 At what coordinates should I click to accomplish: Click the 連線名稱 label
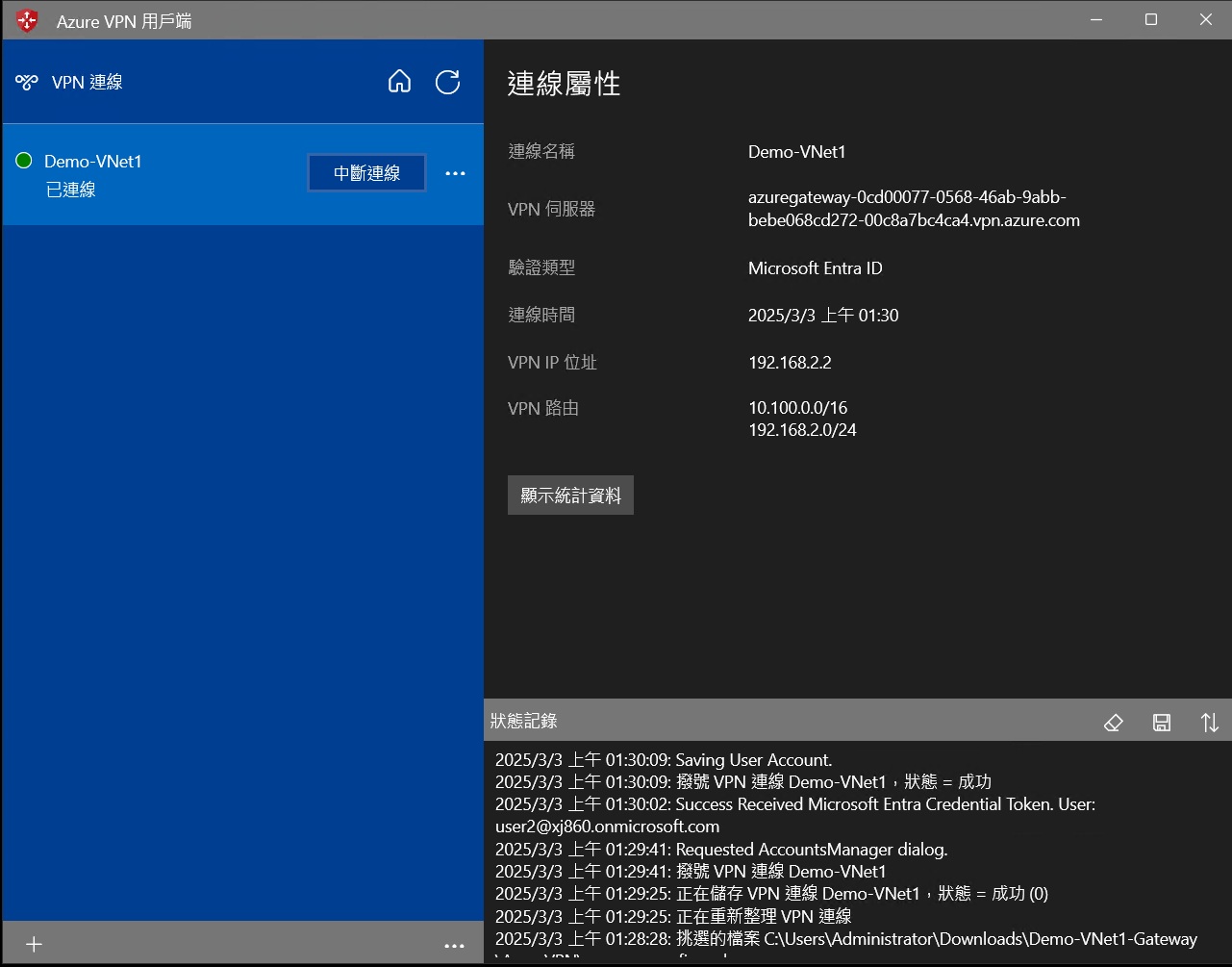click(x=541, y=151)
